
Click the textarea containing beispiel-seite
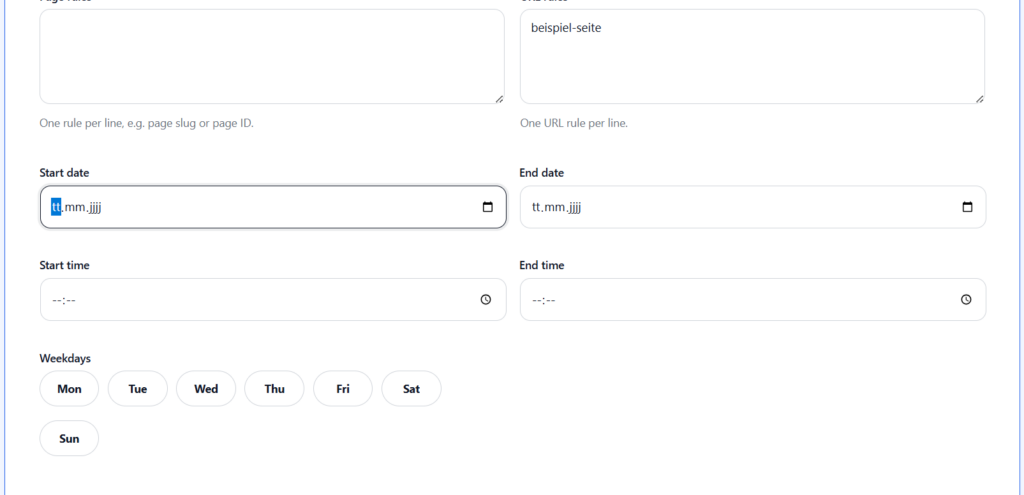[x=751, y=56]
